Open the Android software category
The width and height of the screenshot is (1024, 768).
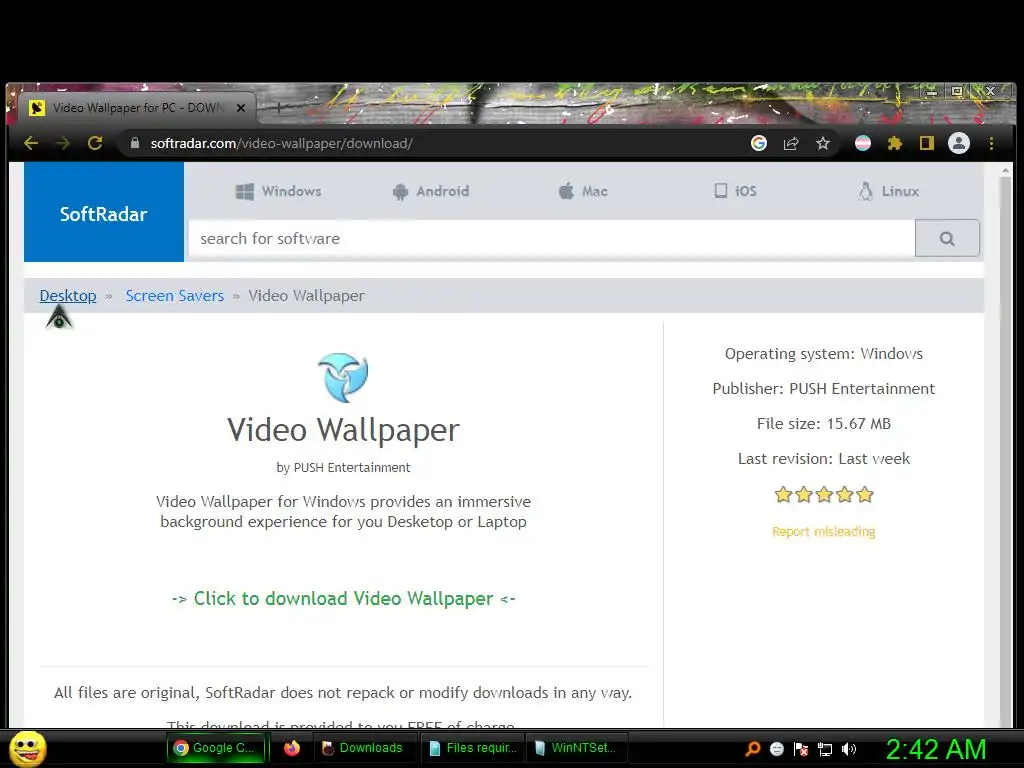430,191
